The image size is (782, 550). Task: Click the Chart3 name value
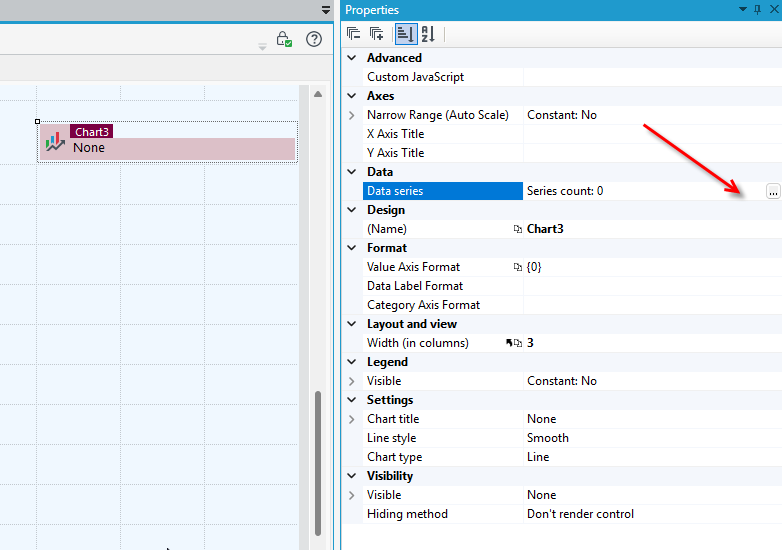coord(545,229)
